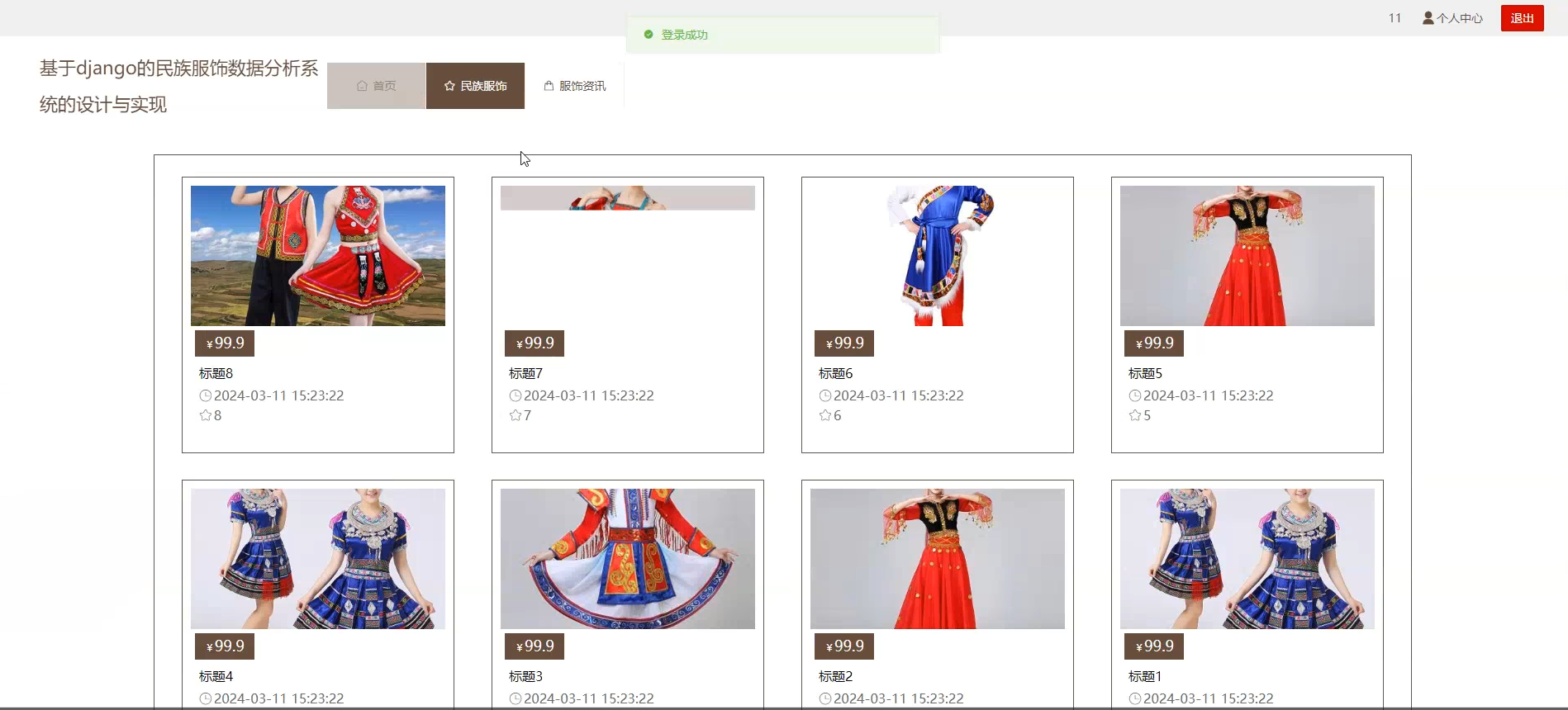Screen dimensions: 1568x710
Task: Click the red 退出 logout button
Action: pyautogui.click(x=1523, y=18)
